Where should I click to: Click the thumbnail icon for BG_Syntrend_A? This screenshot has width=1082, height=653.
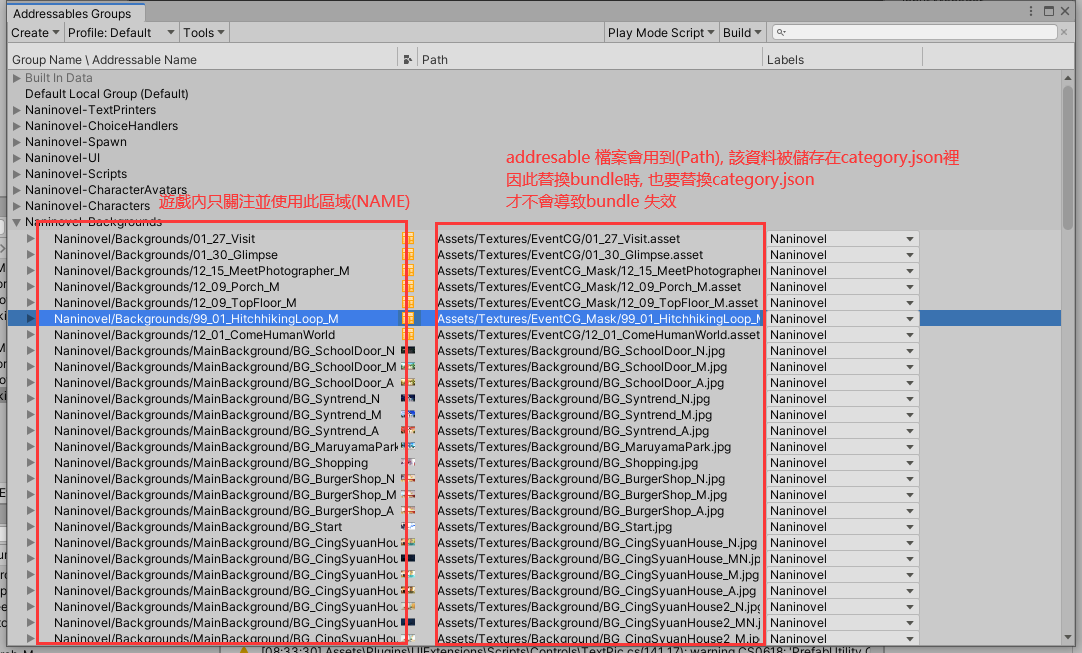407,431
